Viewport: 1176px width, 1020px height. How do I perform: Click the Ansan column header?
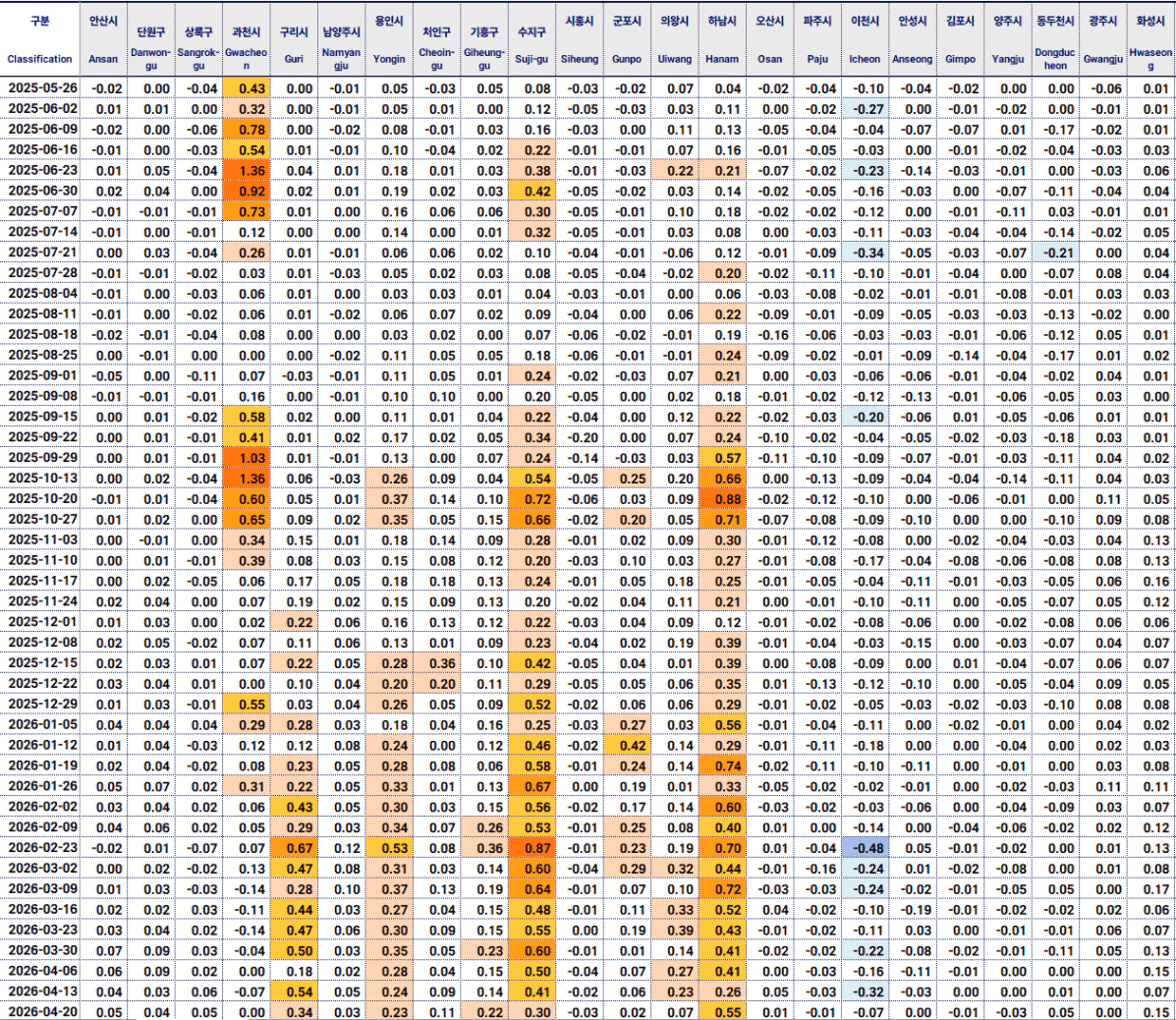tap(103, 39)
